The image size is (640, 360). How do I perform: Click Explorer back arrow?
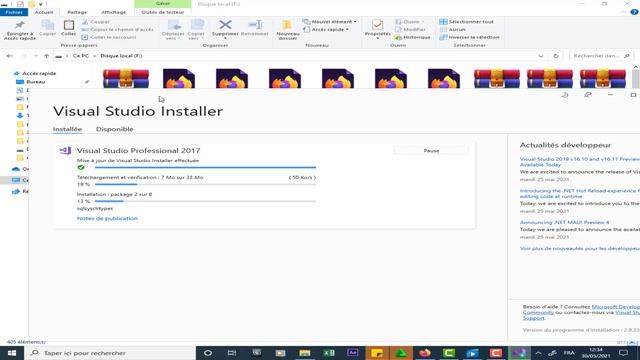pyautogui.click(x=9, y=56)
